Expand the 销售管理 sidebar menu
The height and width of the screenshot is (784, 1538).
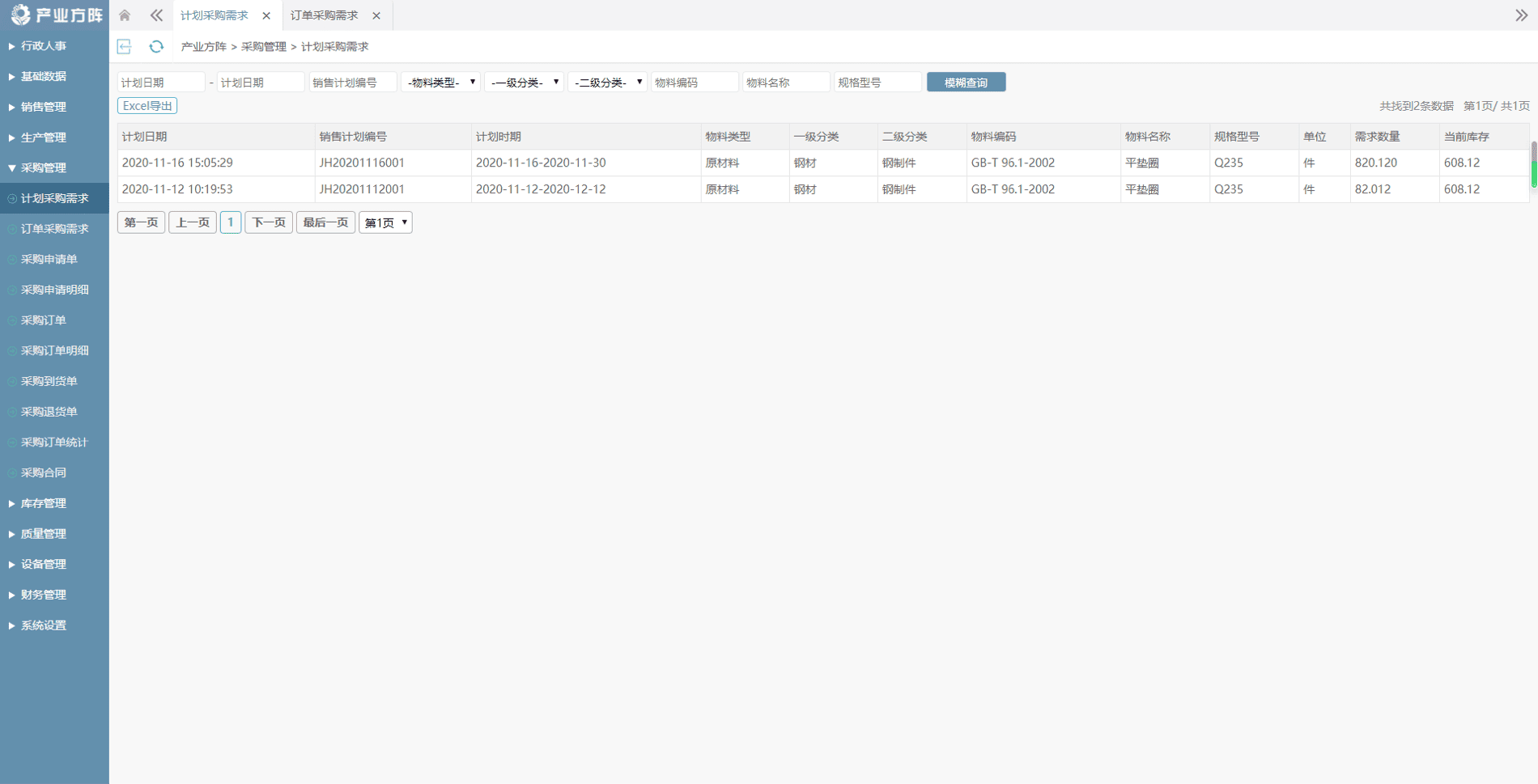[44, 107]
